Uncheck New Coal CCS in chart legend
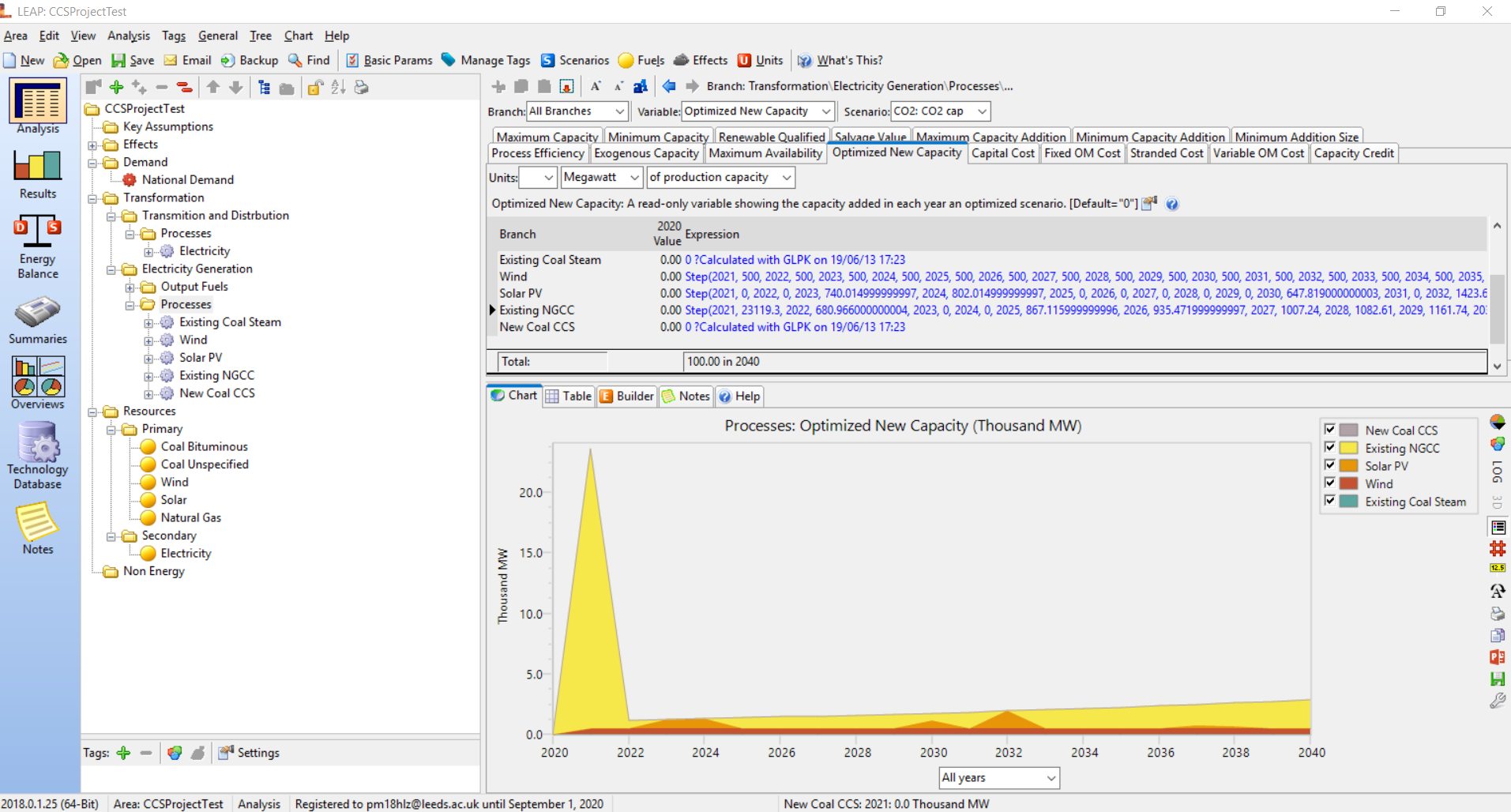This screenshot has width=1511, height=812. [x=1329, y=430]
